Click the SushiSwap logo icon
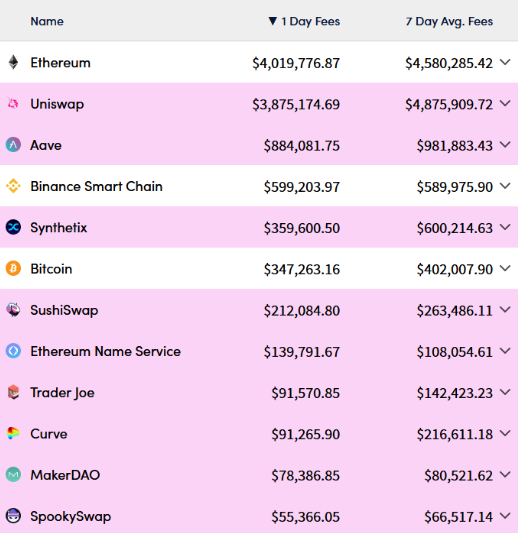 coord(13,310)
